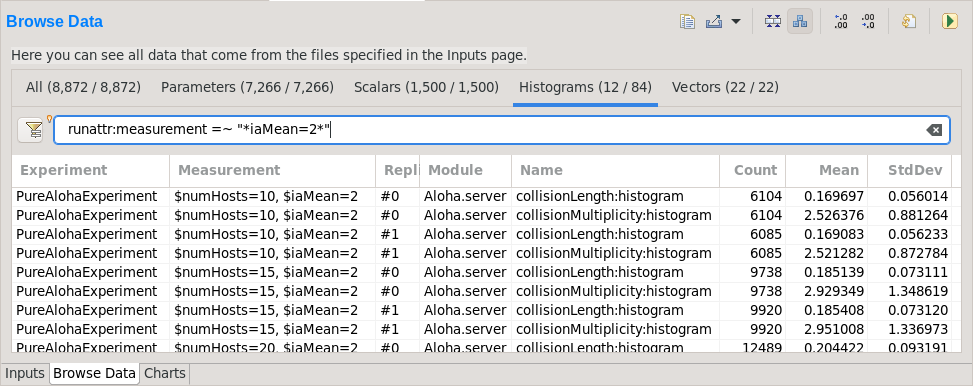Select the Browse Data bottom tab
Screen dimensions: 973x386
tap(94, 374)
